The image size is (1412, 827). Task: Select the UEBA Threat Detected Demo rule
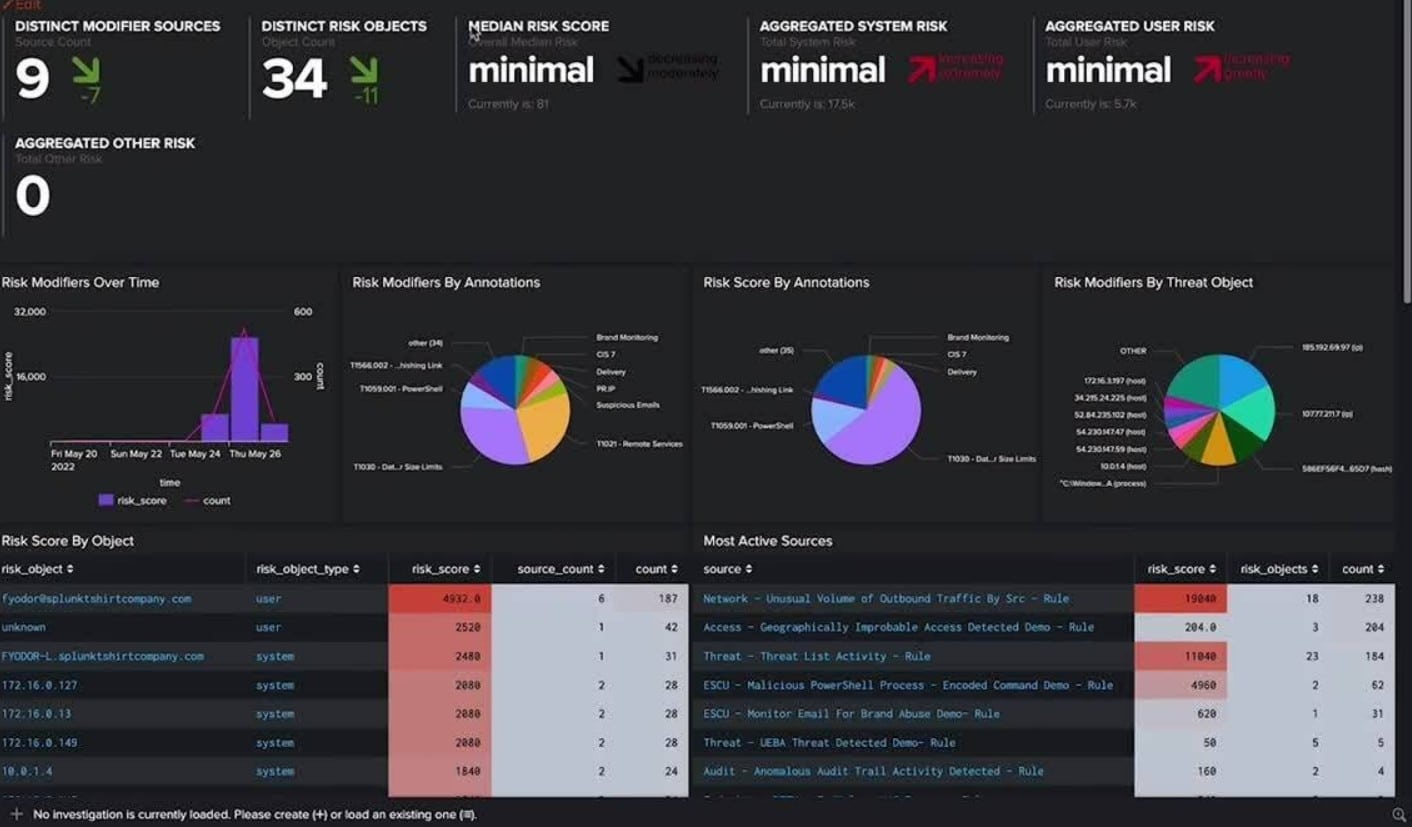(829, 743)
